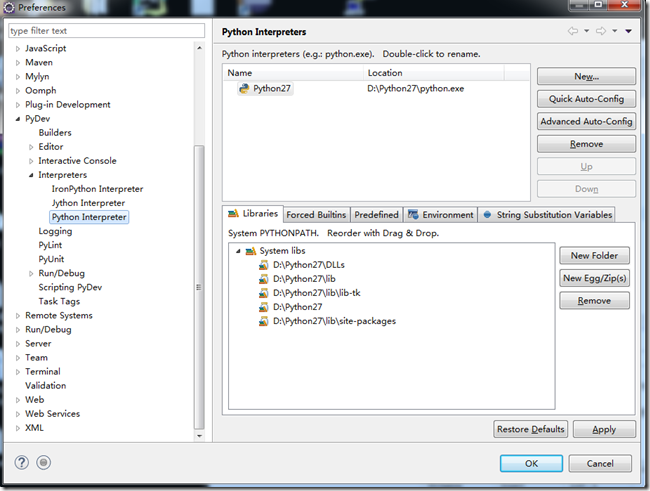This screenshot has width=650, height=491.
Task: Select Web Services tree item
Action: (x=52, y=414)
